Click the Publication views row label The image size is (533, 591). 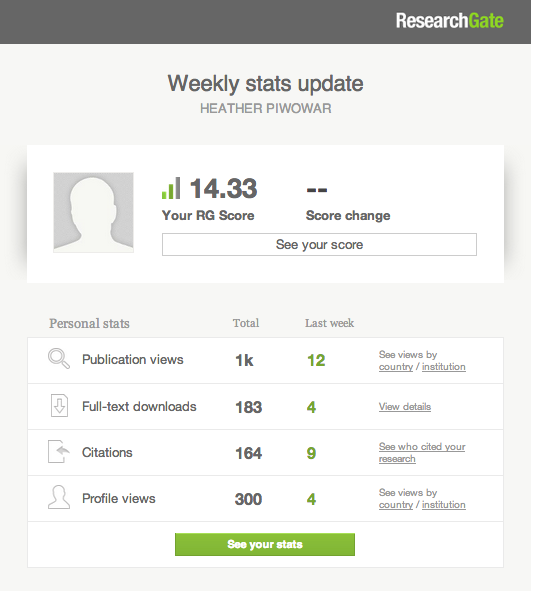pyautogui.click(x=133, y=360)
